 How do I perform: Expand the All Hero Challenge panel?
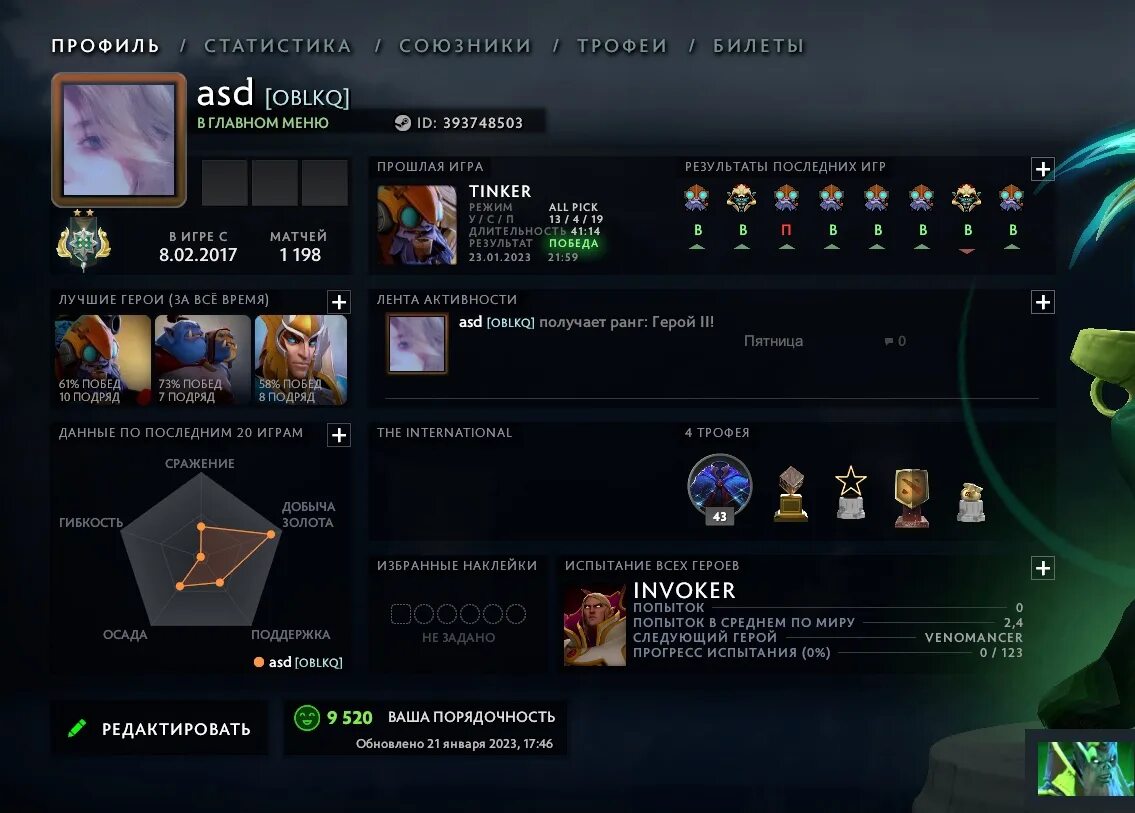(1042, 568)
